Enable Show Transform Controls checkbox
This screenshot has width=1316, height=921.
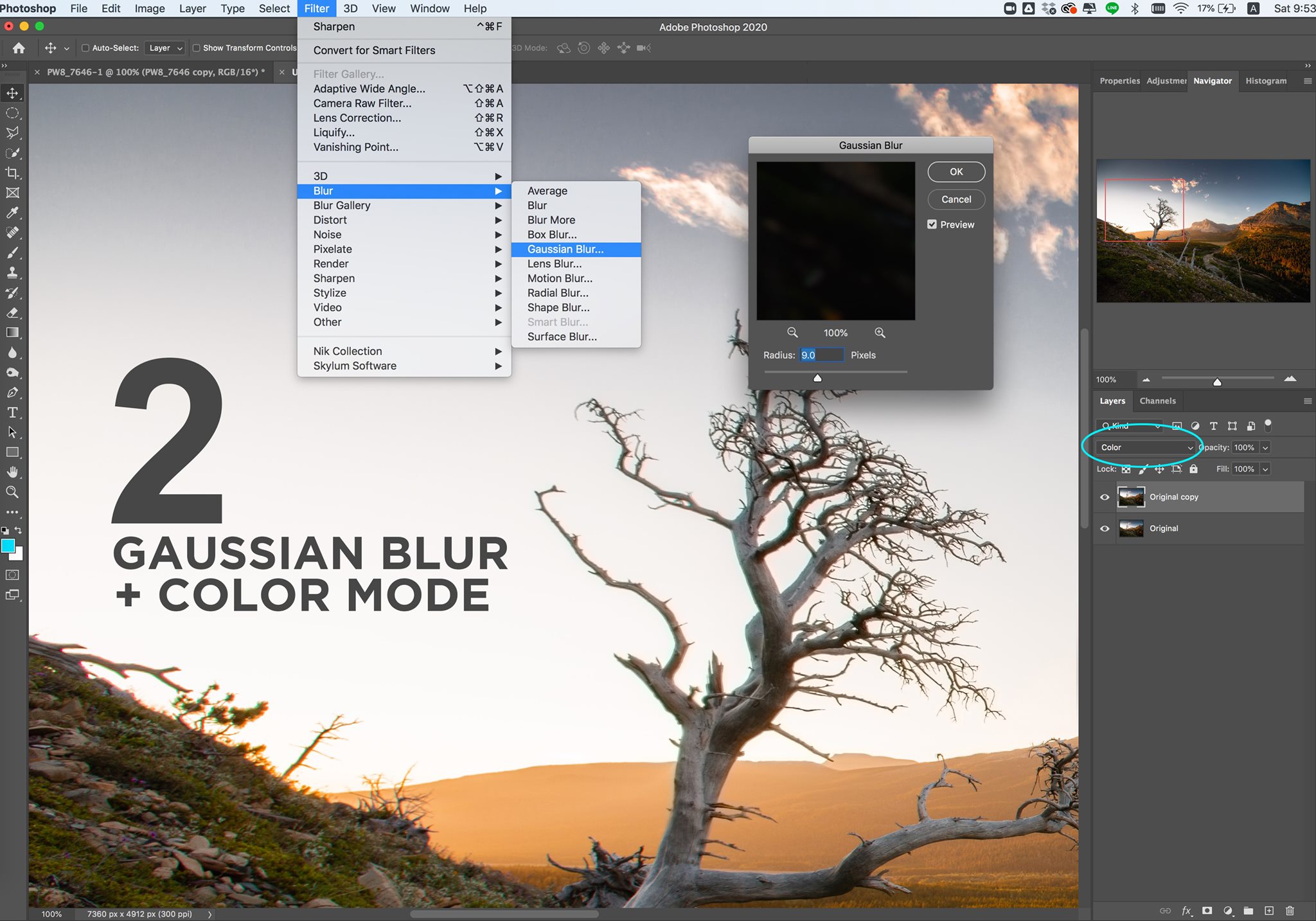[x=197, y=48]
